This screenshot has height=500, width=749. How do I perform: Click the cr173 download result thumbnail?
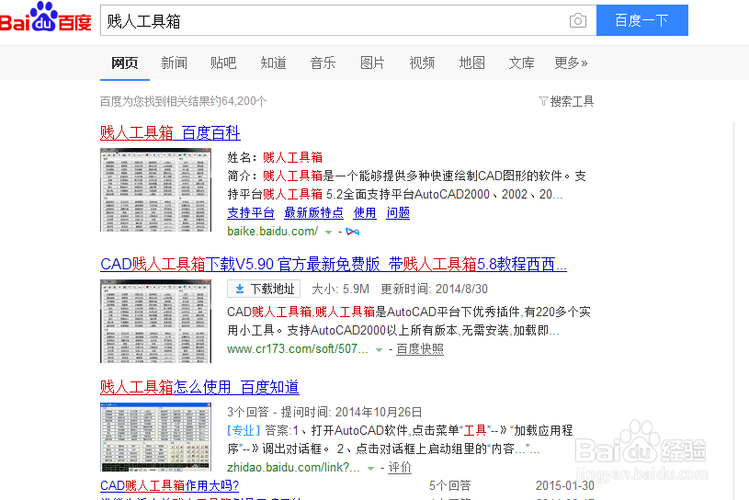156,321
